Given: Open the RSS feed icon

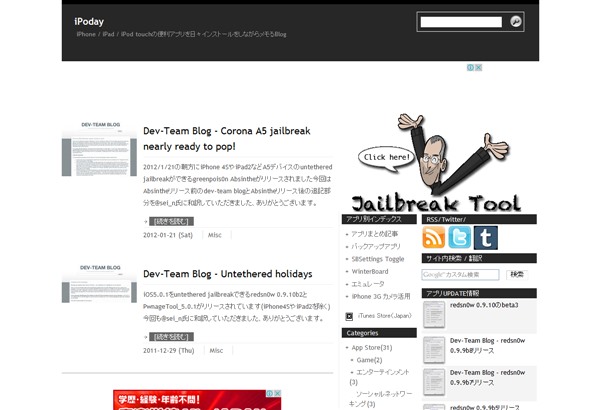Looking at the screenshot, I should pos(434,237).
